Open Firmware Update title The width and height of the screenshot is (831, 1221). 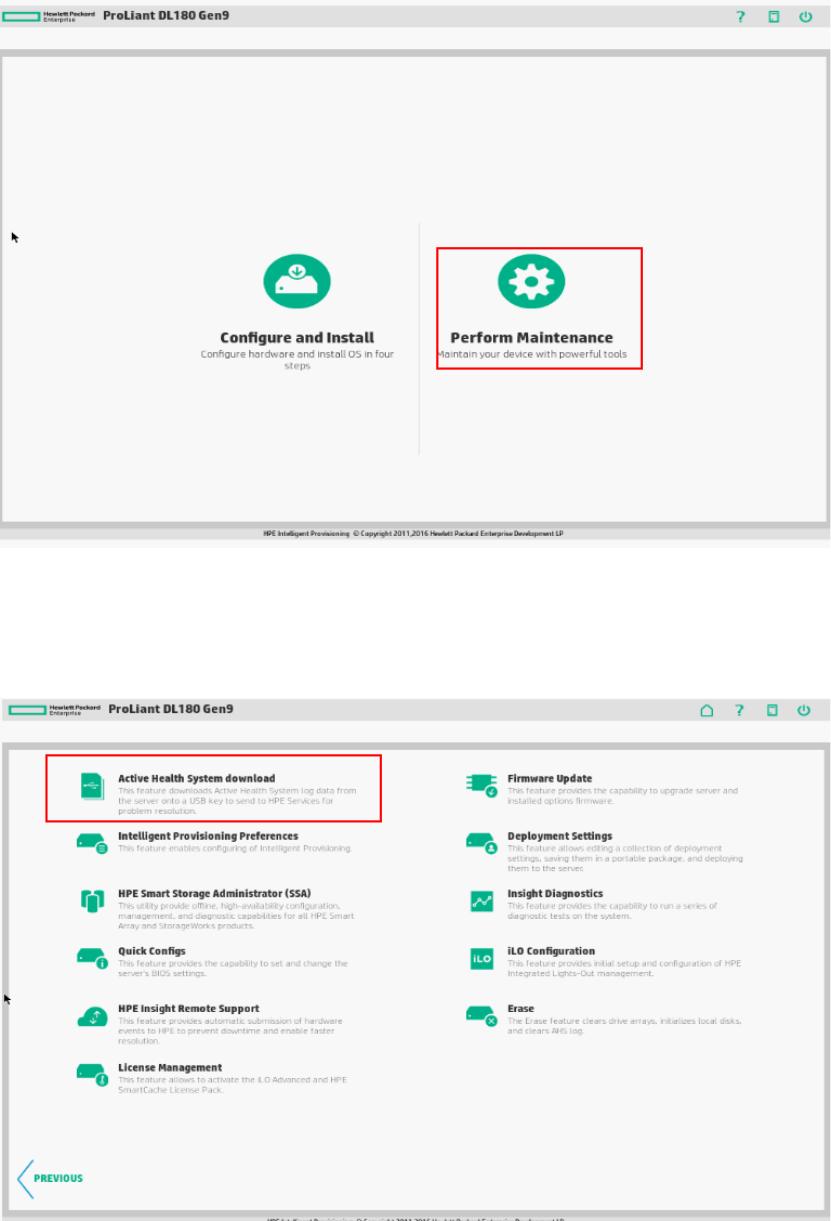[550, 778]
